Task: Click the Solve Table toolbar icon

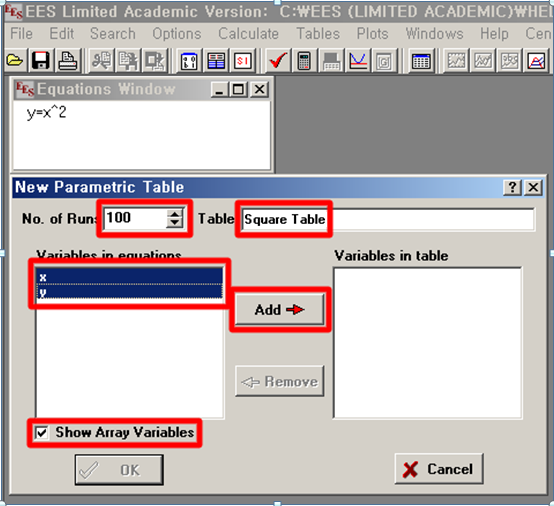Action: [331, 61]
